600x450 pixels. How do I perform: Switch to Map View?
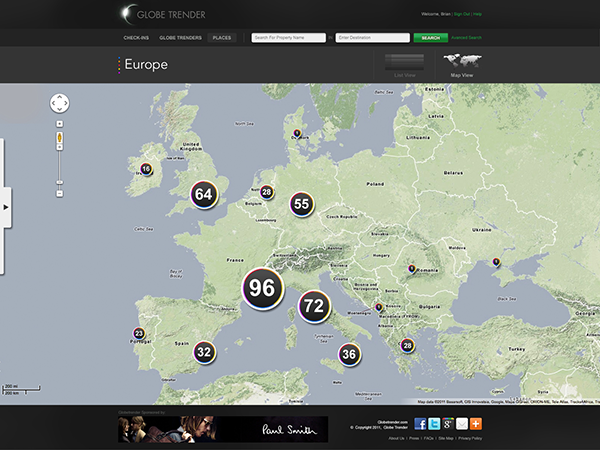coord(461,66)
